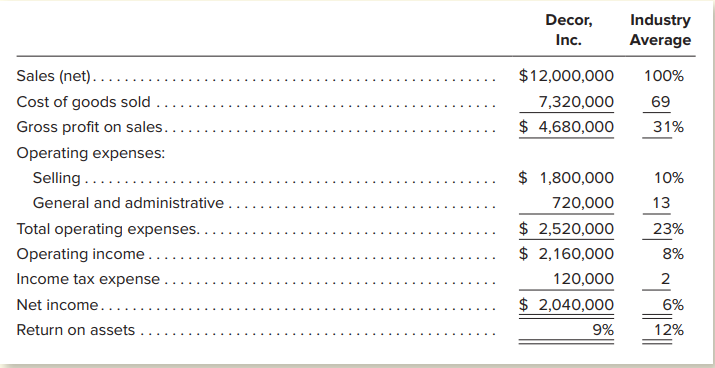
Task: Click the Operating expenses heading
Action: [91, 153]
